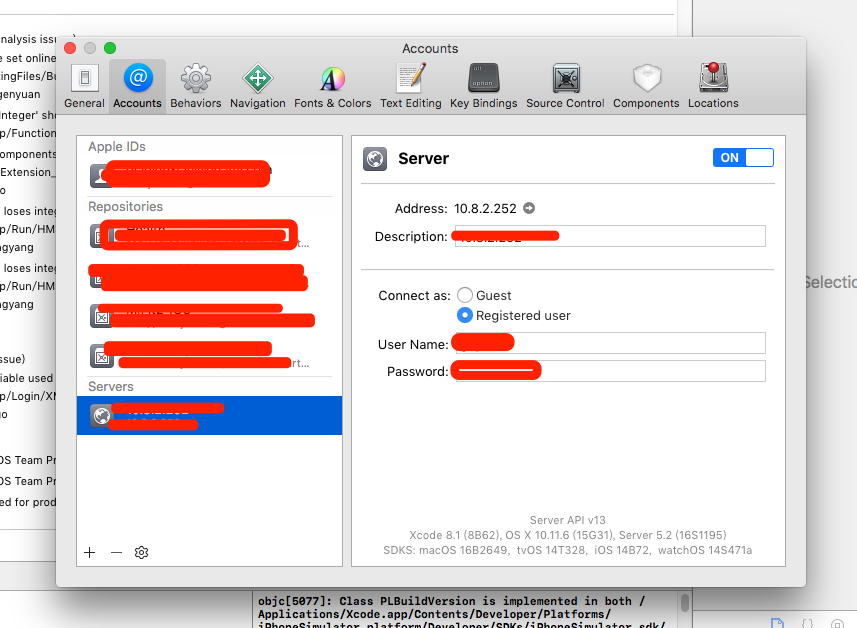Open the General preferences pane
Viewport: 857px width, 628px height.
pos(84,86)
